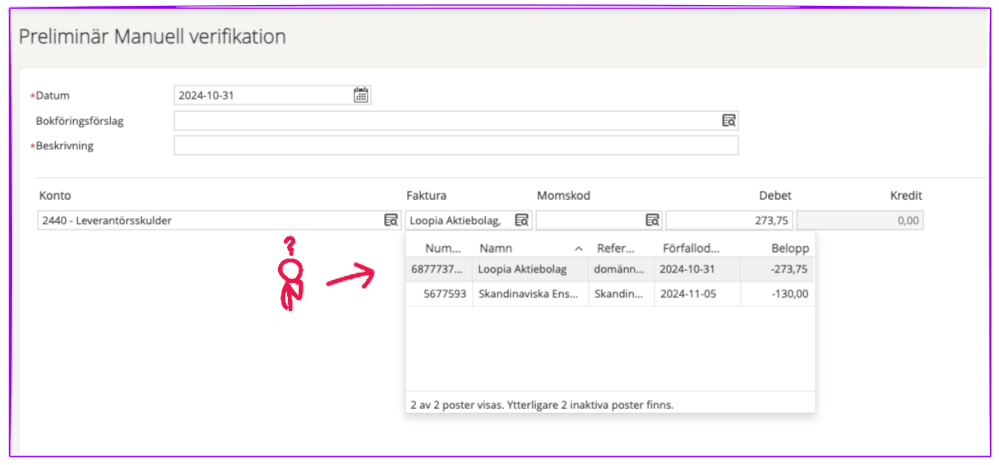The width and height of the screenshot is (999, 465).
Task: Sort by Förfallod... column header
Action: (x=696, y=247)
